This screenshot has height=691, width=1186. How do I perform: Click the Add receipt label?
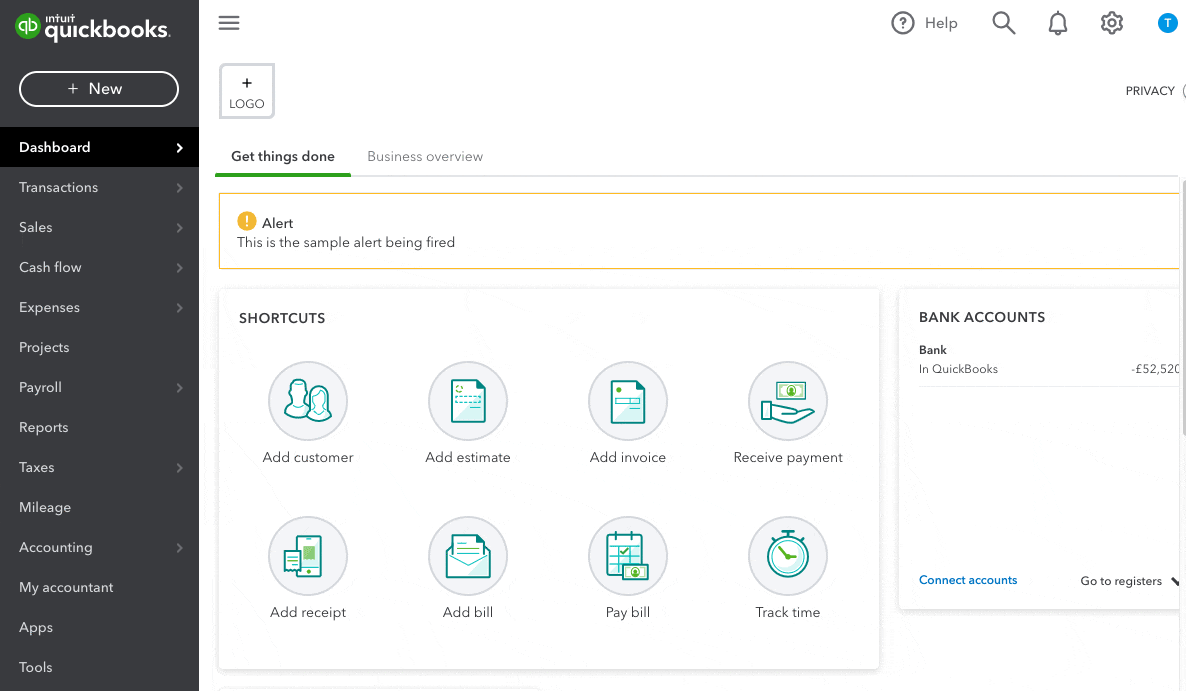(308, 612)
